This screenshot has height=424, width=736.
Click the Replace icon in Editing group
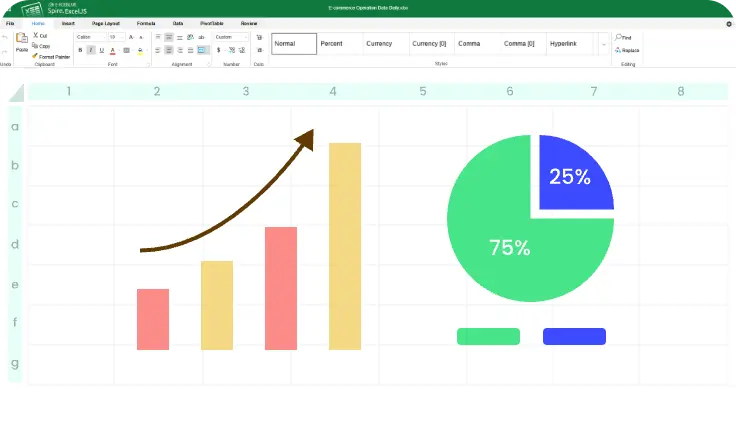point(618,50)
